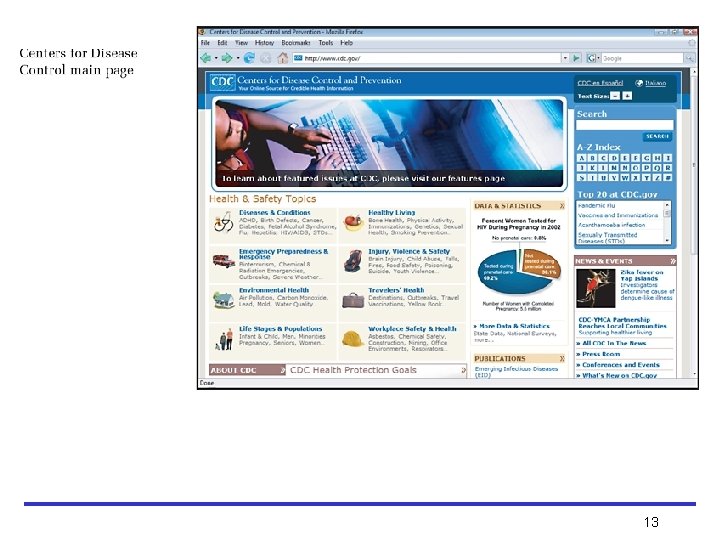The width and height of the screenshot is (720, 540).
Task: Open the History menu
Action: coord(264,43)
